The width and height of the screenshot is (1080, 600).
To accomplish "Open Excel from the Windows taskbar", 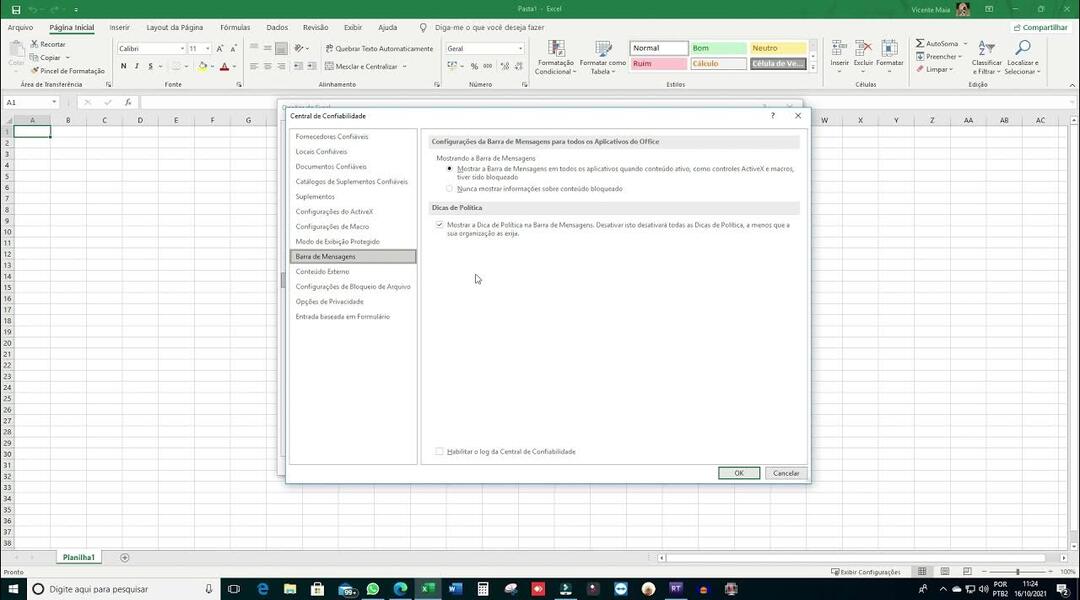I will coord(428,589).
